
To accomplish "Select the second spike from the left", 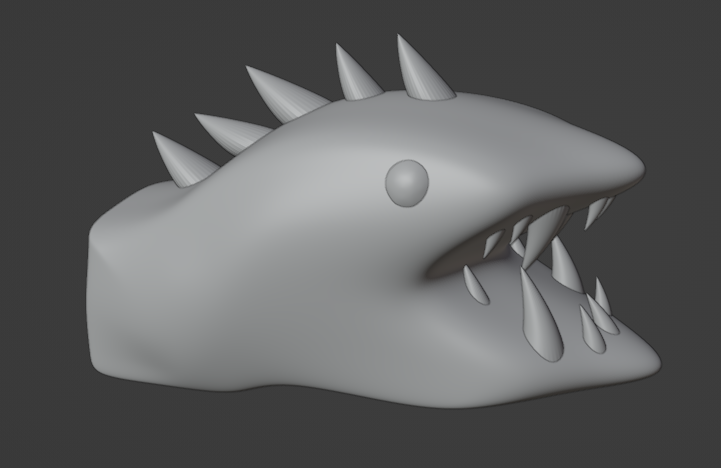I will pyautogui.click(x=232, y=132).
